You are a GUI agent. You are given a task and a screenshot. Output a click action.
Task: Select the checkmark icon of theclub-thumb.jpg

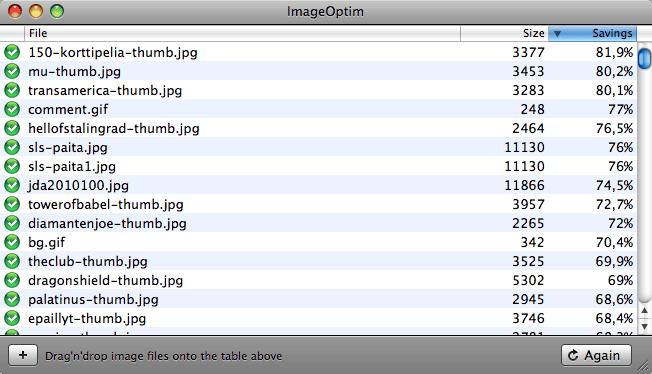coord(12,261)
